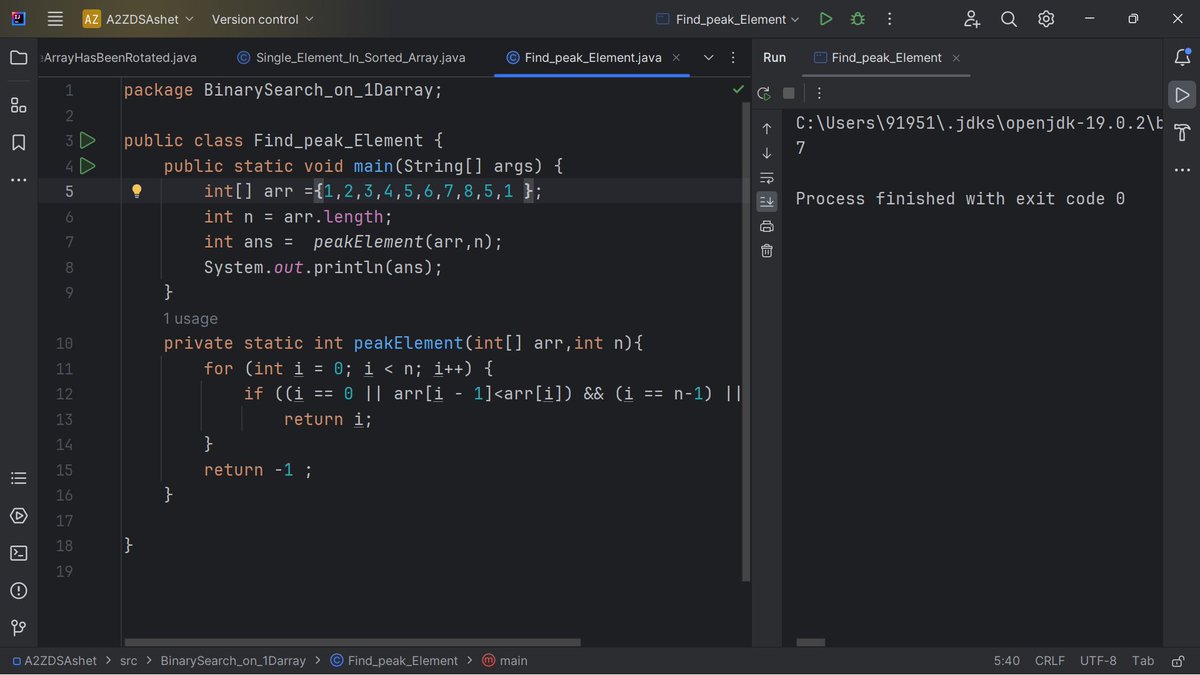Open more run actions vertical dots in toolbar

coord(889,19)
